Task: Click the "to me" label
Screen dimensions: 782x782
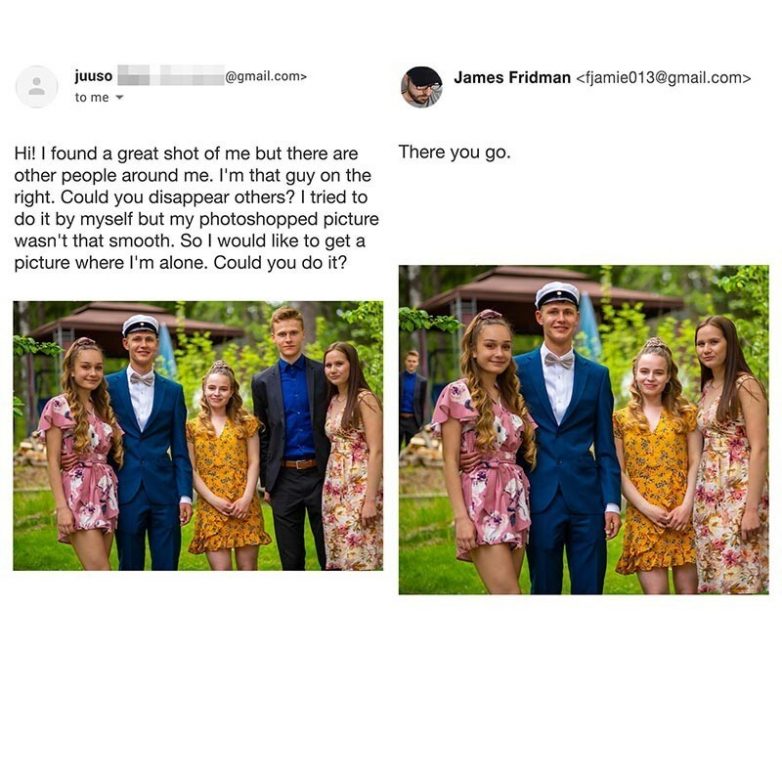Action: 92,98
